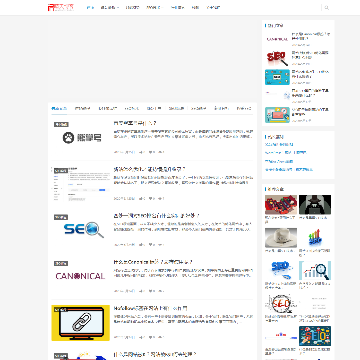Expand the second navigation item's dropdown arrow

tap(118, 8)
